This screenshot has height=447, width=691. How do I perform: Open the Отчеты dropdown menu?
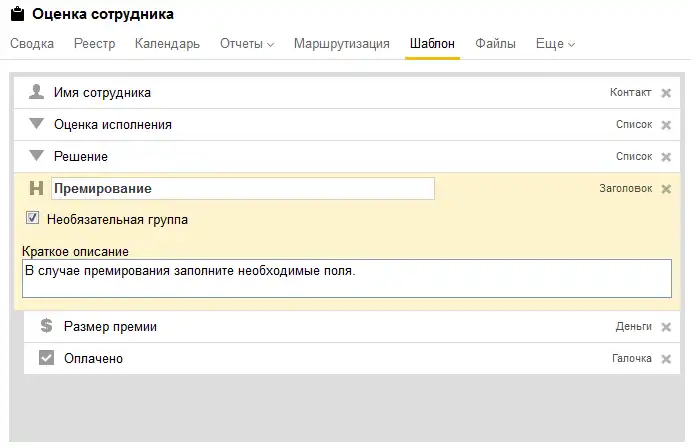tap(247, 44)
